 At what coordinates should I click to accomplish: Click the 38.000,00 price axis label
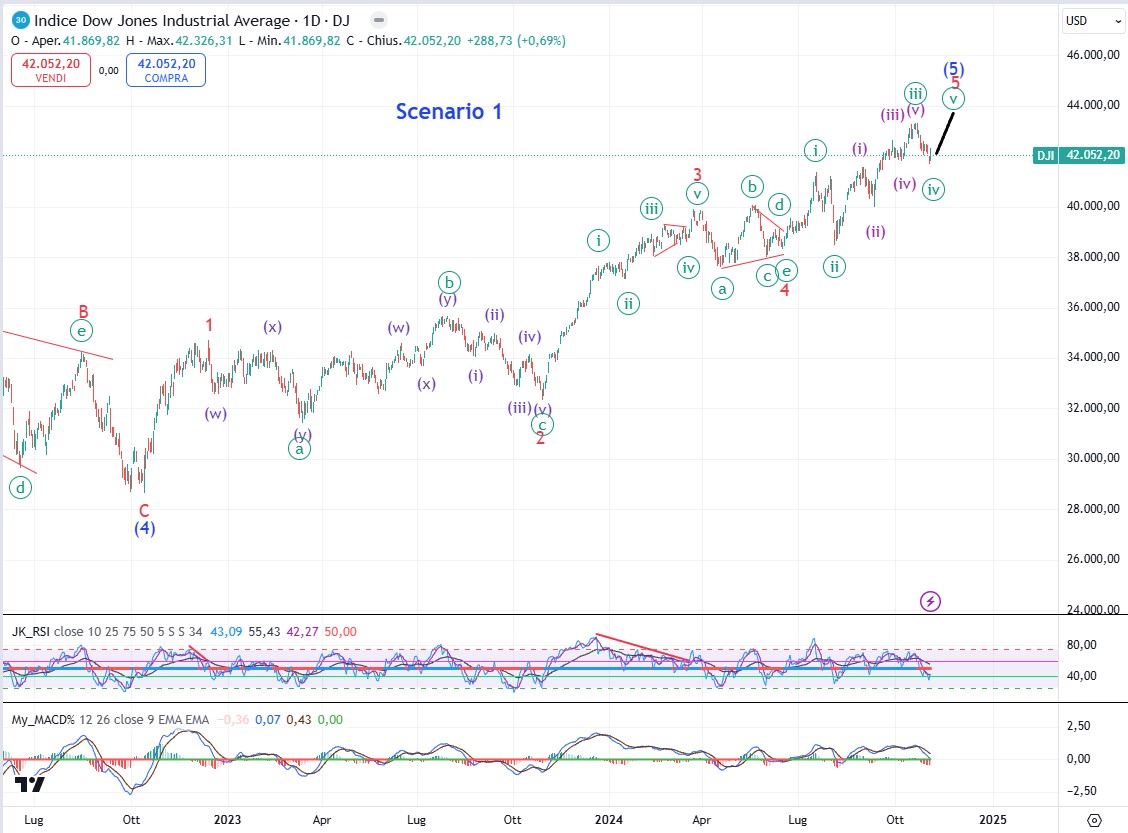coord(1093,257)
